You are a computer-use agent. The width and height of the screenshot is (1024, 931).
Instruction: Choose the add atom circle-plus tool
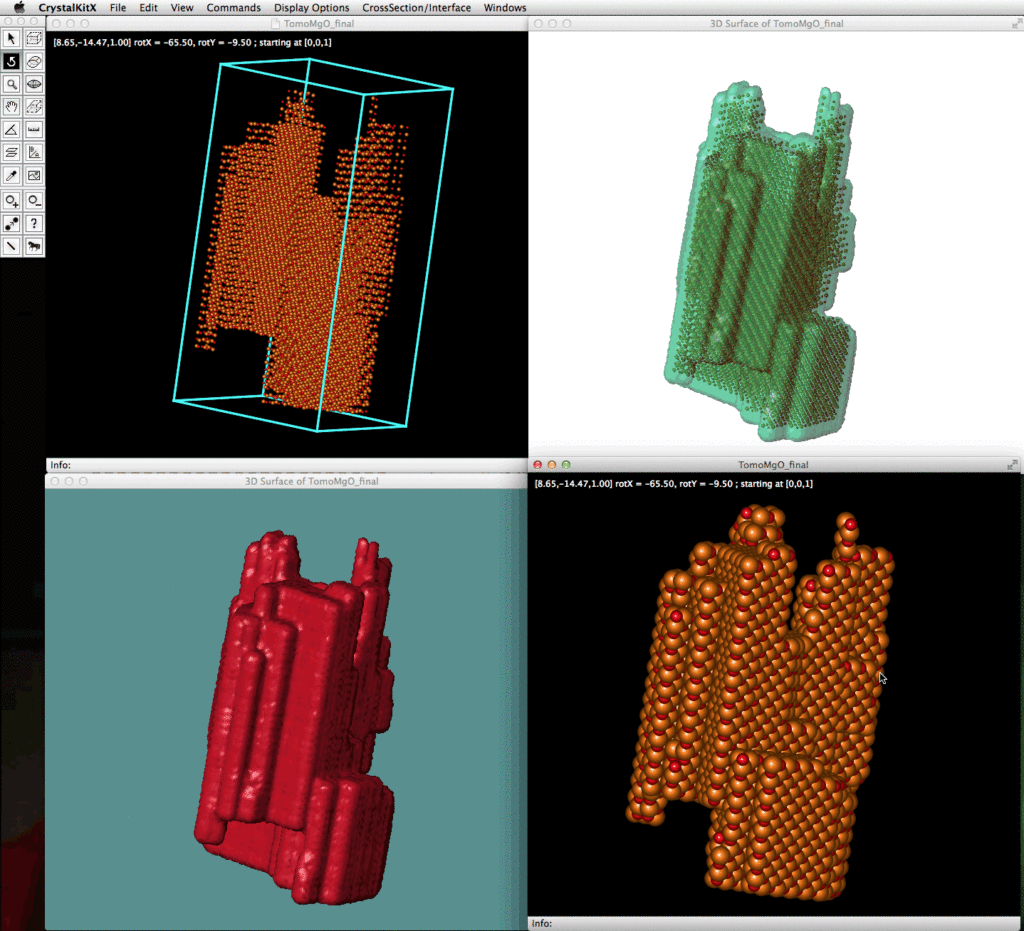coord(11,200)
